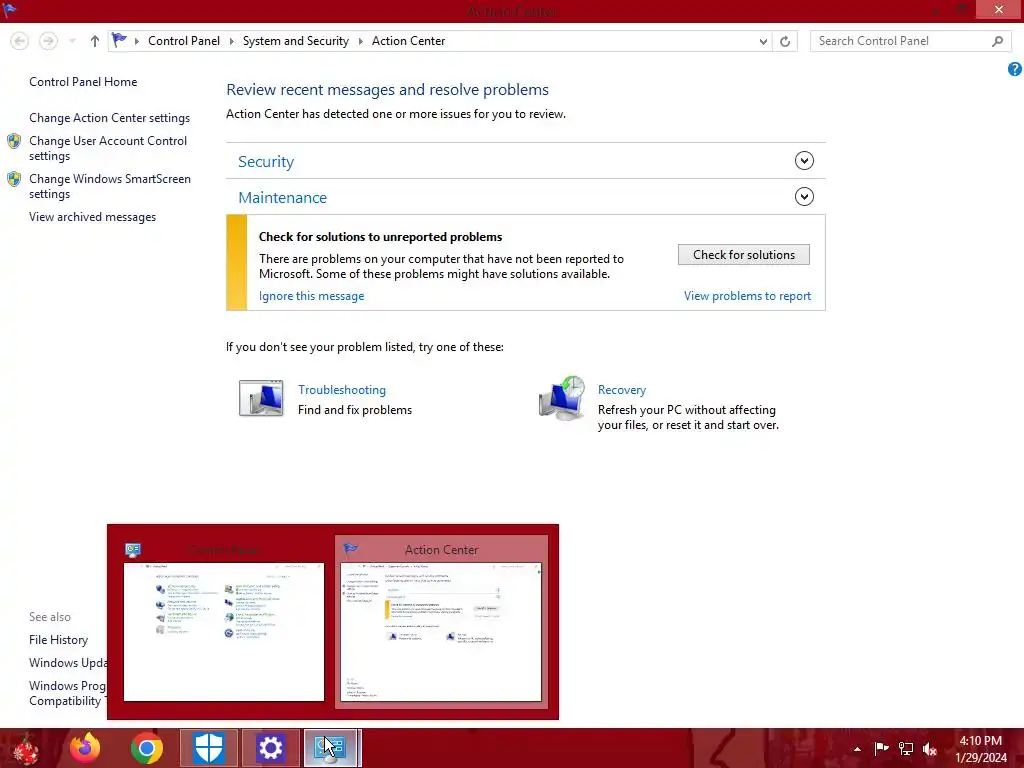
Task: Expand arrow after Control Panel breadcrumb
Action: [231, 41]
